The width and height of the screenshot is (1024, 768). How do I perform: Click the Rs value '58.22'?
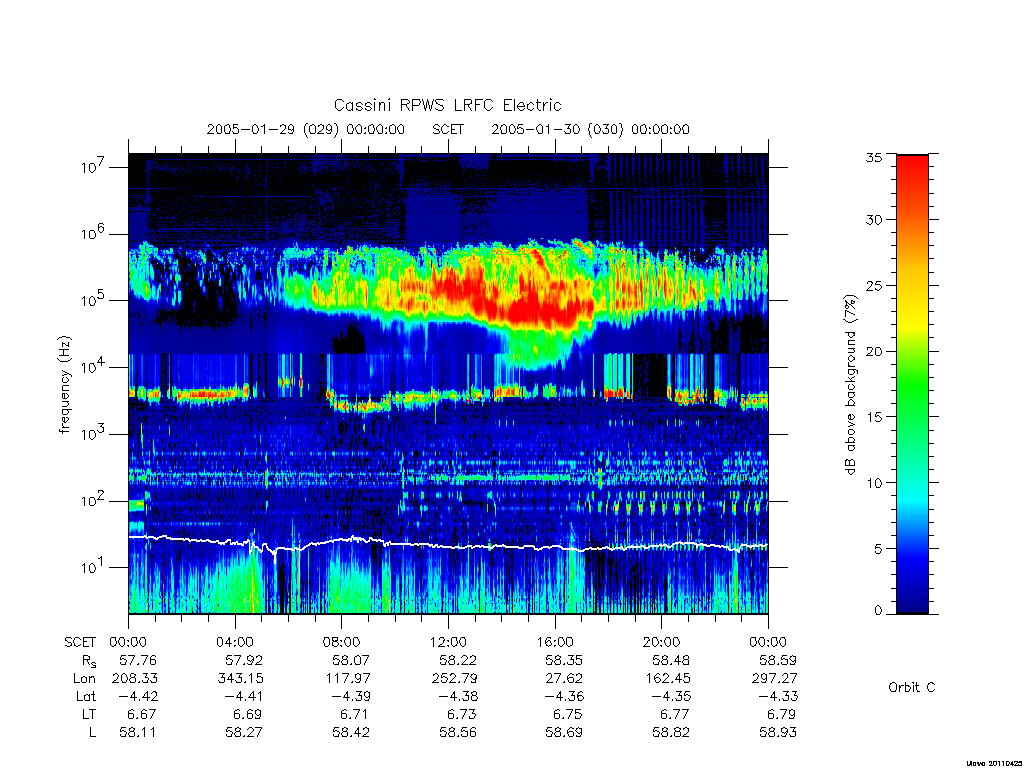(x=458, y=660)
